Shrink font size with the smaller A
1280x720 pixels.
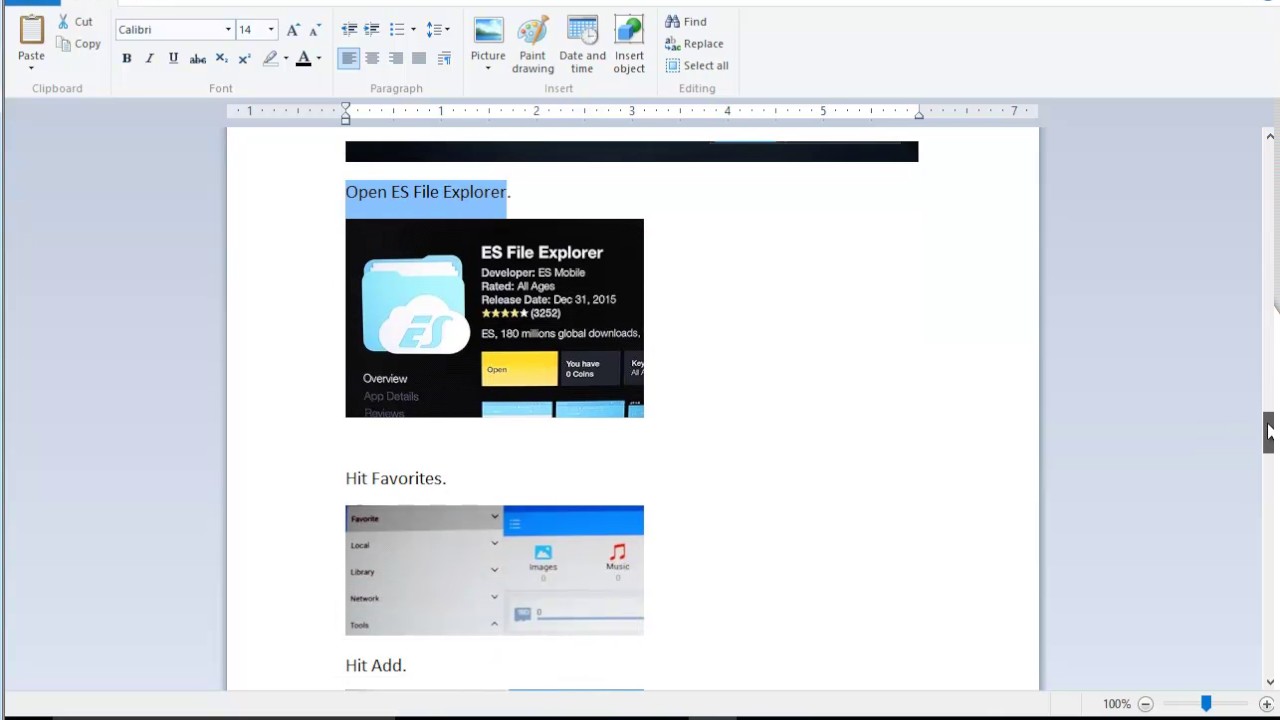314,30
